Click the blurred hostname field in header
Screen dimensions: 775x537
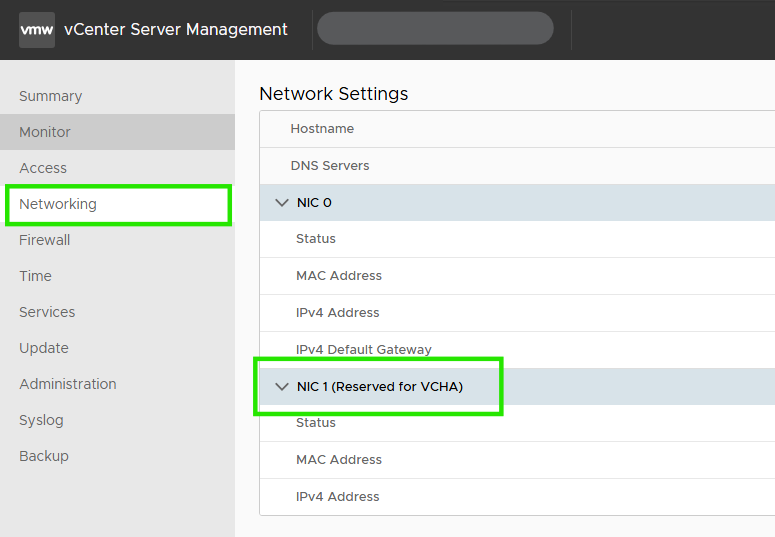435,29
